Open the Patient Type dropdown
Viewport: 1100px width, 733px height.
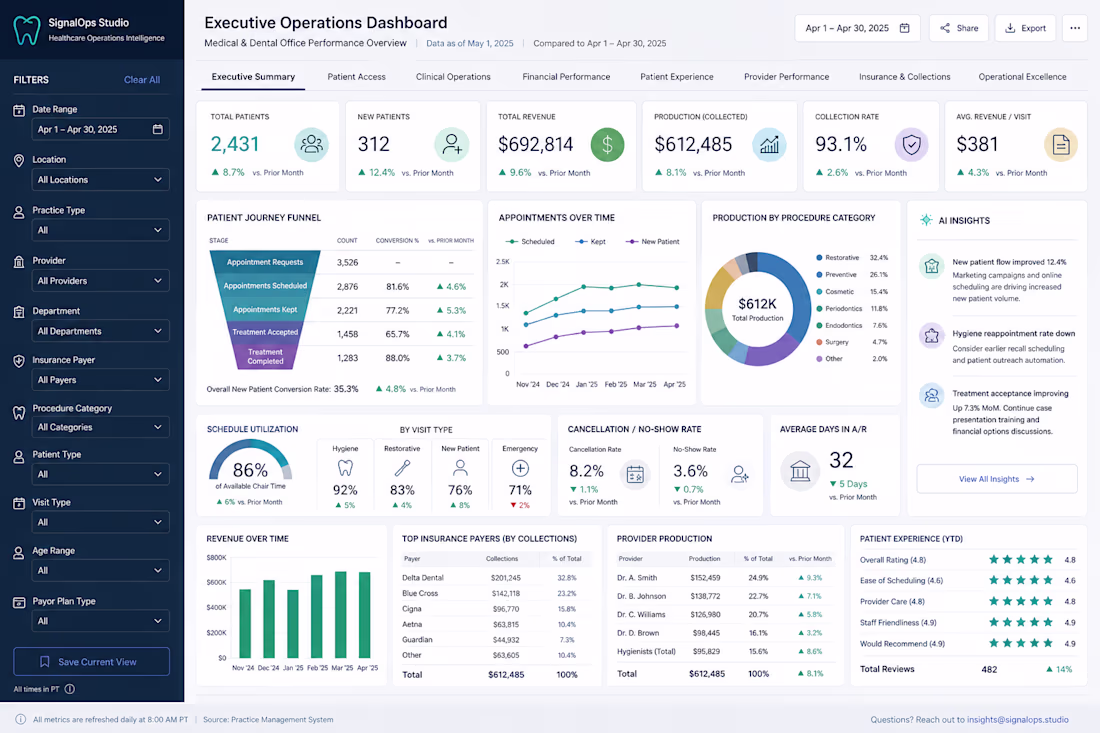click(x=100, y=474)
